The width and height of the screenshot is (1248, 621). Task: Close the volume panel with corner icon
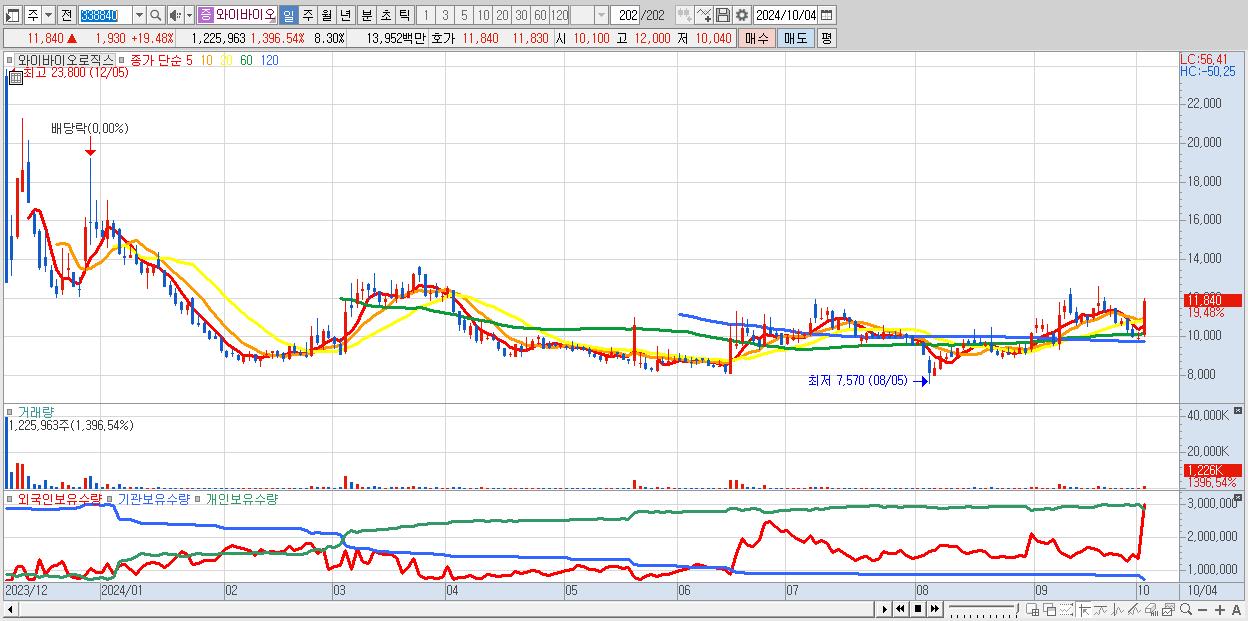click(1240, 411)
